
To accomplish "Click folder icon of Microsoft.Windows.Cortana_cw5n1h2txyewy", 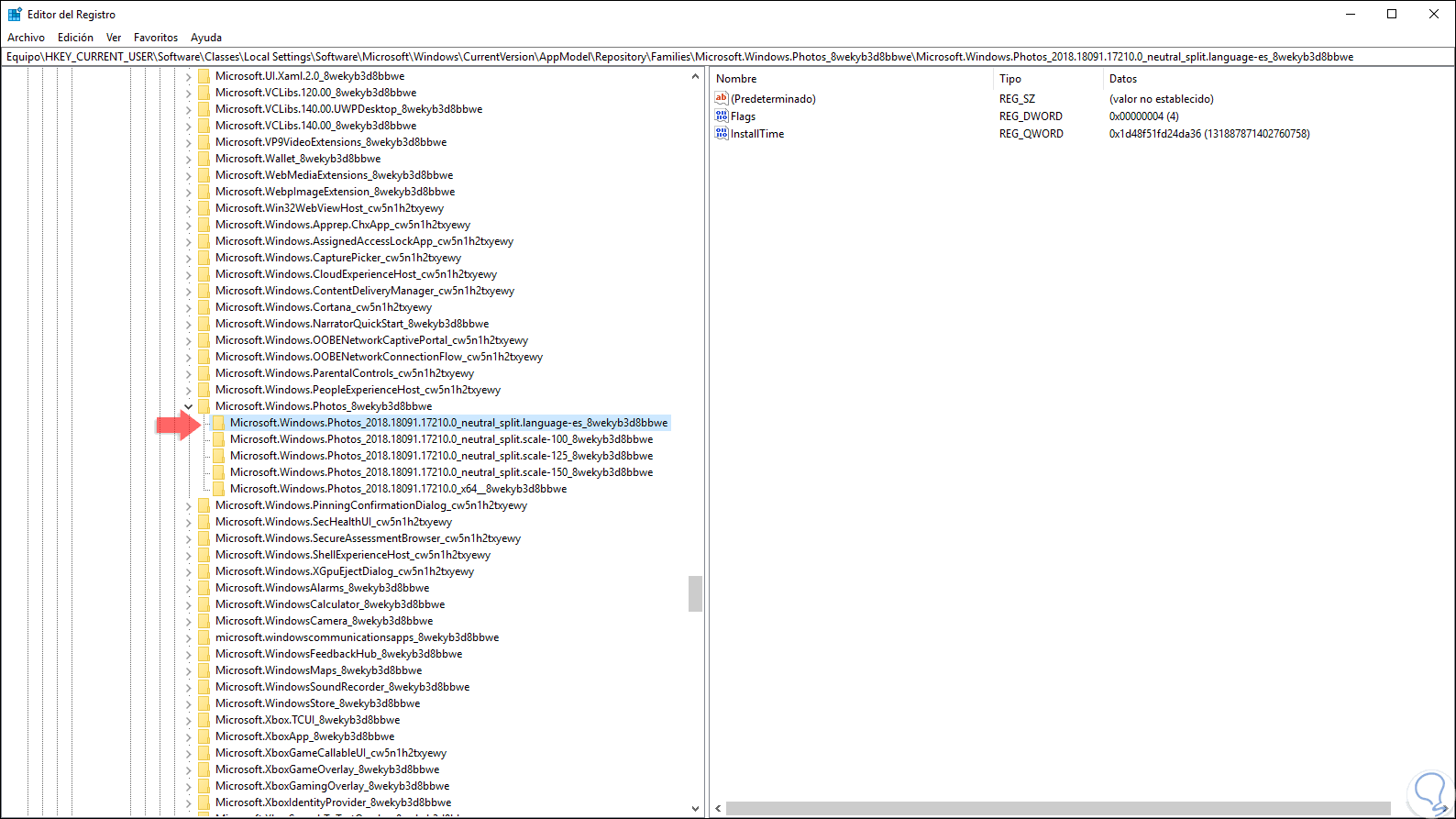I will click(x=204, y=307).
